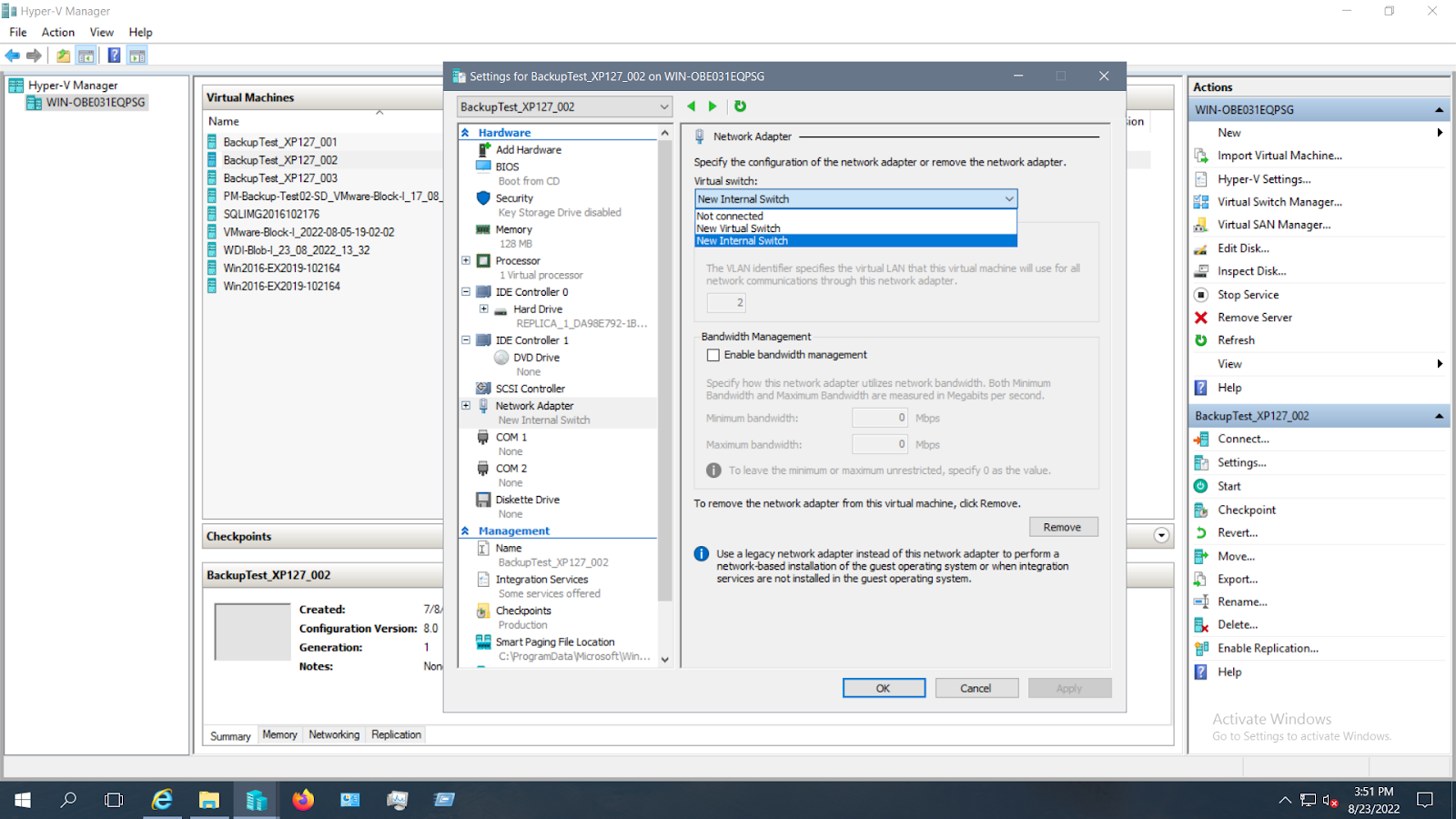Click Cancel in Settings dialog
The height and width of the screenshot is (819, 1456).
(976, 688)
